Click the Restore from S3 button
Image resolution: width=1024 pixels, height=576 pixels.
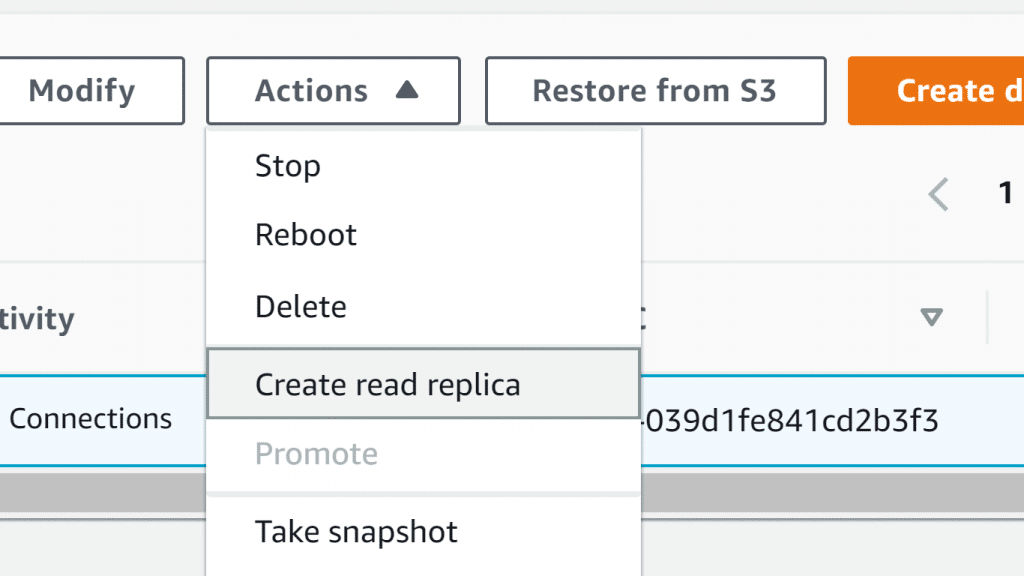(655, 91)
